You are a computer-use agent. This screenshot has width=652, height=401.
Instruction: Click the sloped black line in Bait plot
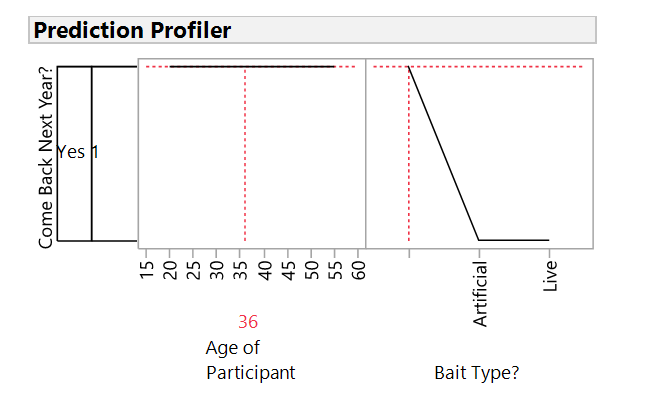pyautogui.click(x=443, y=153)
